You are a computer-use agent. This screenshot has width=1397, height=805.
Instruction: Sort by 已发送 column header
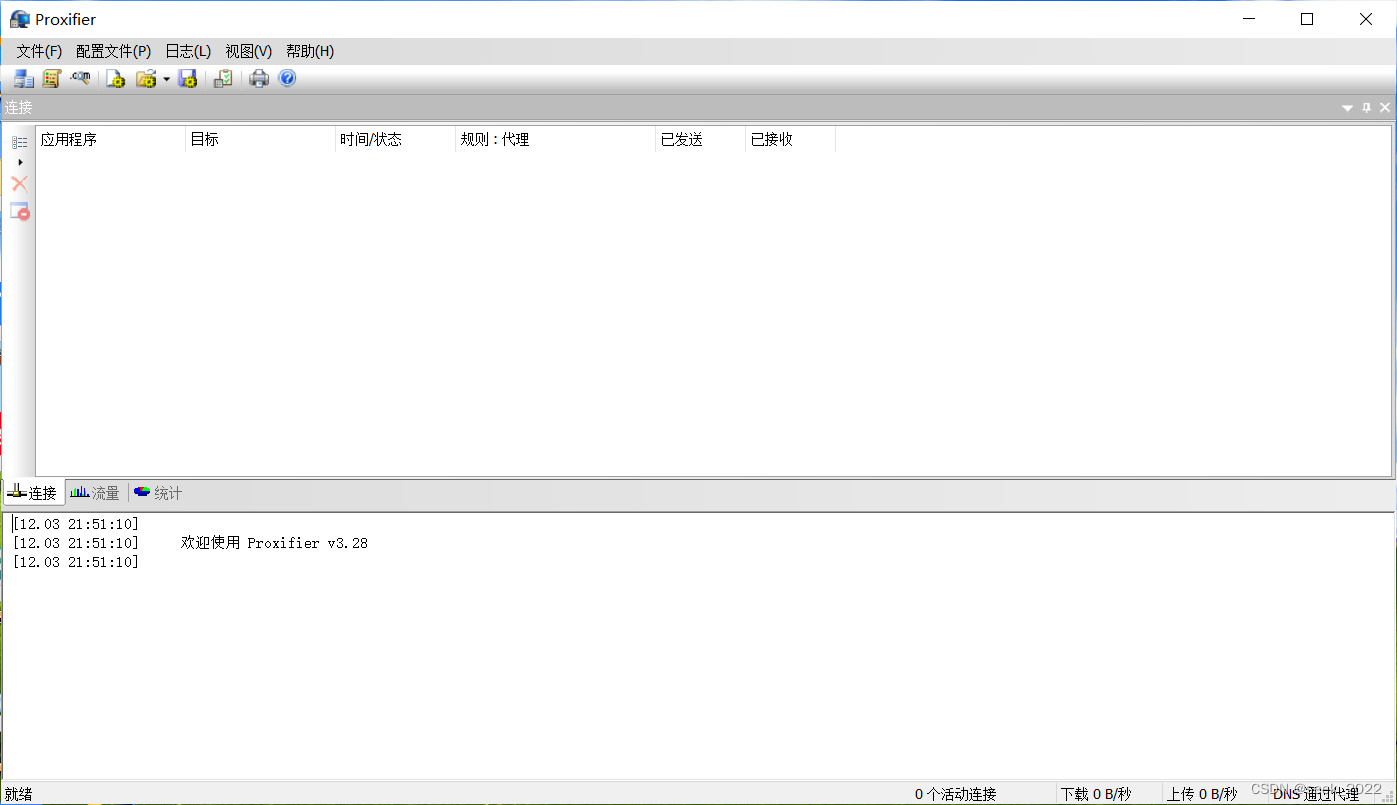tap(701, 139)
